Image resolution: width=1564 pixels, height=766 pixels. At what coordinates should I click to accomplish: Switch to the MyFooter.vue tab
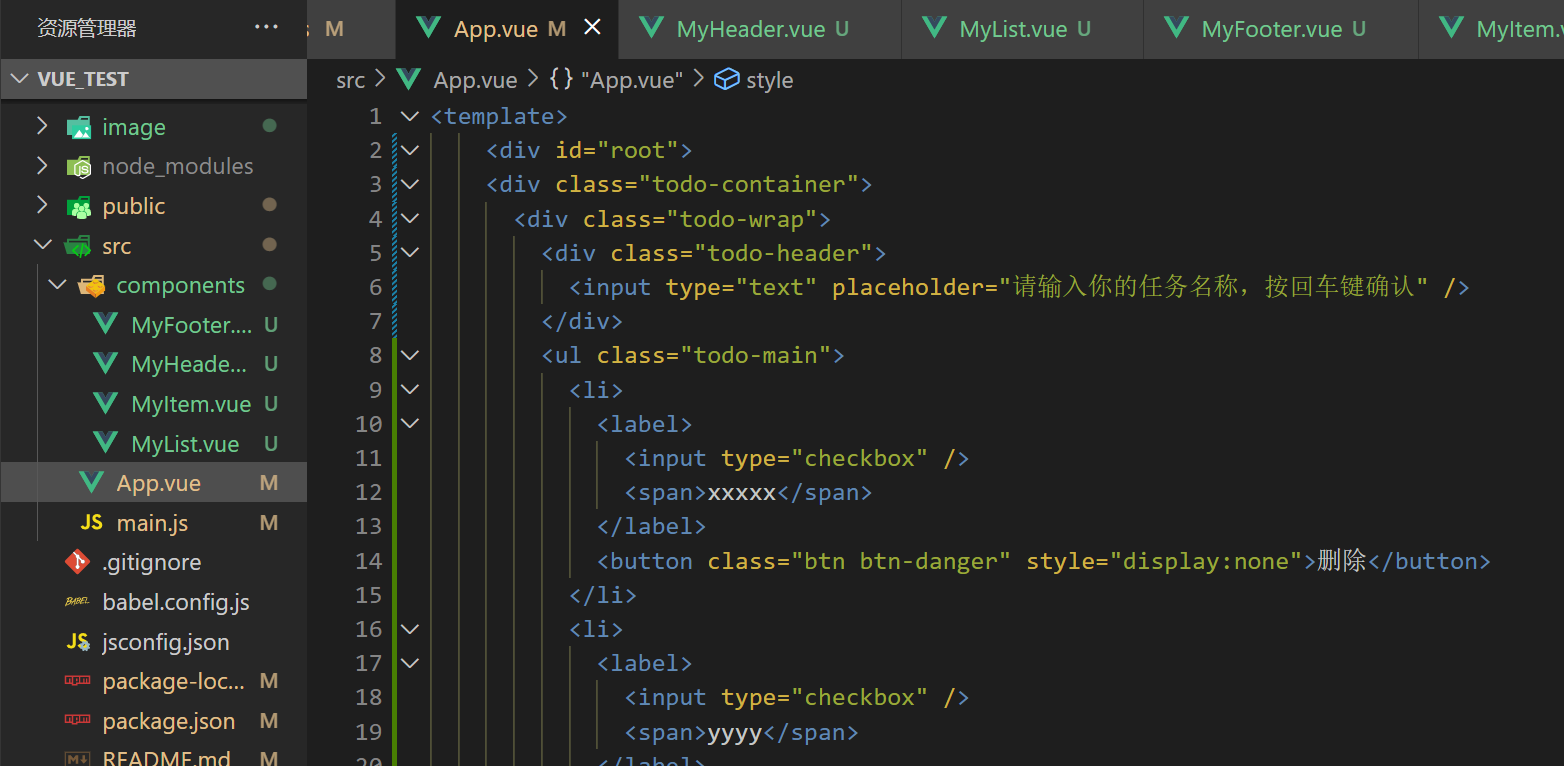(1281, 29)
